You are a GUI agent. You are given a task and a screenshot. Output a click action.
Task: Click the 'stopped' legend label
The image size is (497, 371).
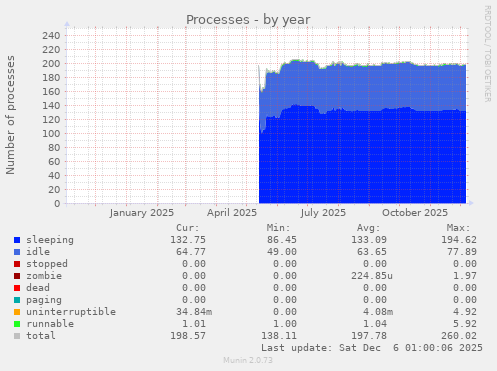(47, 264)
